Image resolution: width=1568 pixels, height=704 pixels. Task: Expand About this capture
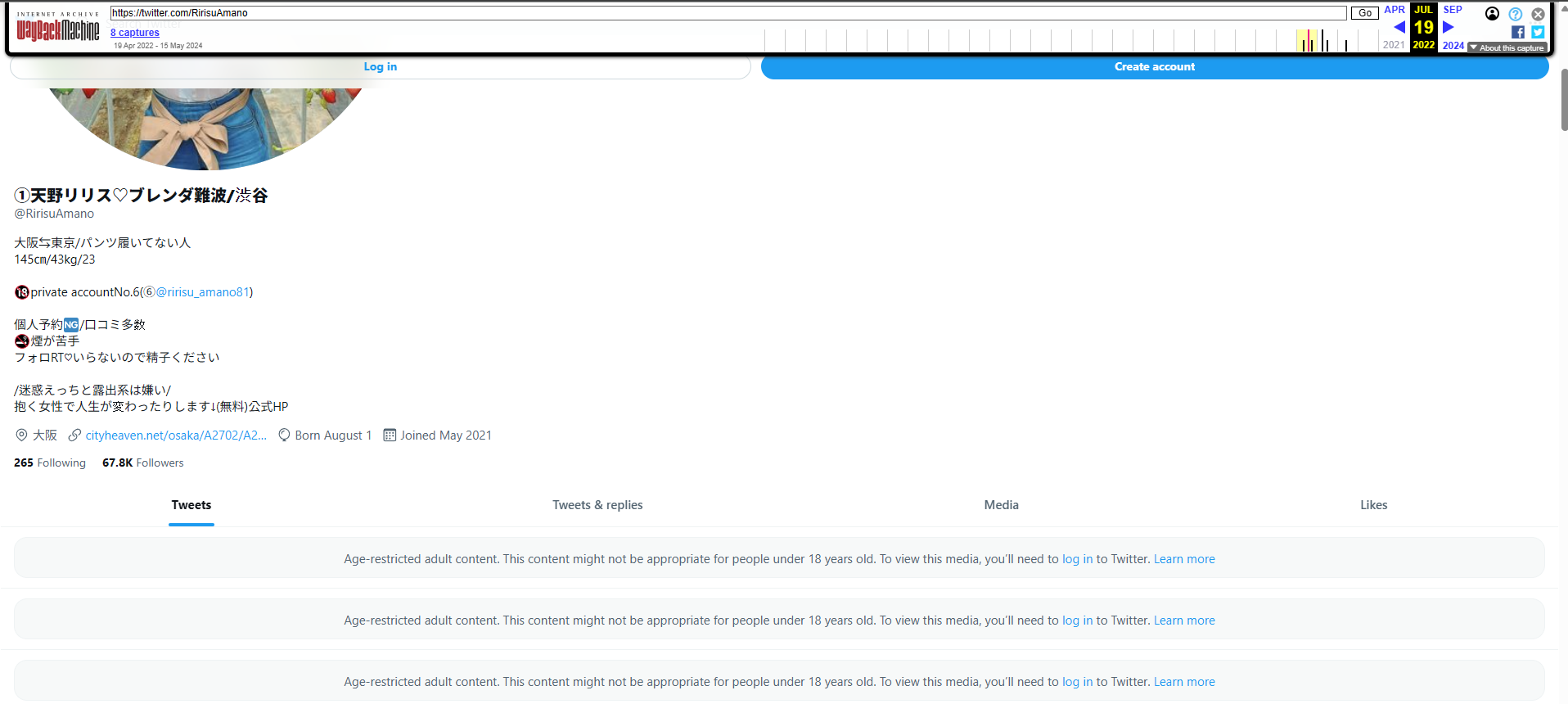point(1507,48)
